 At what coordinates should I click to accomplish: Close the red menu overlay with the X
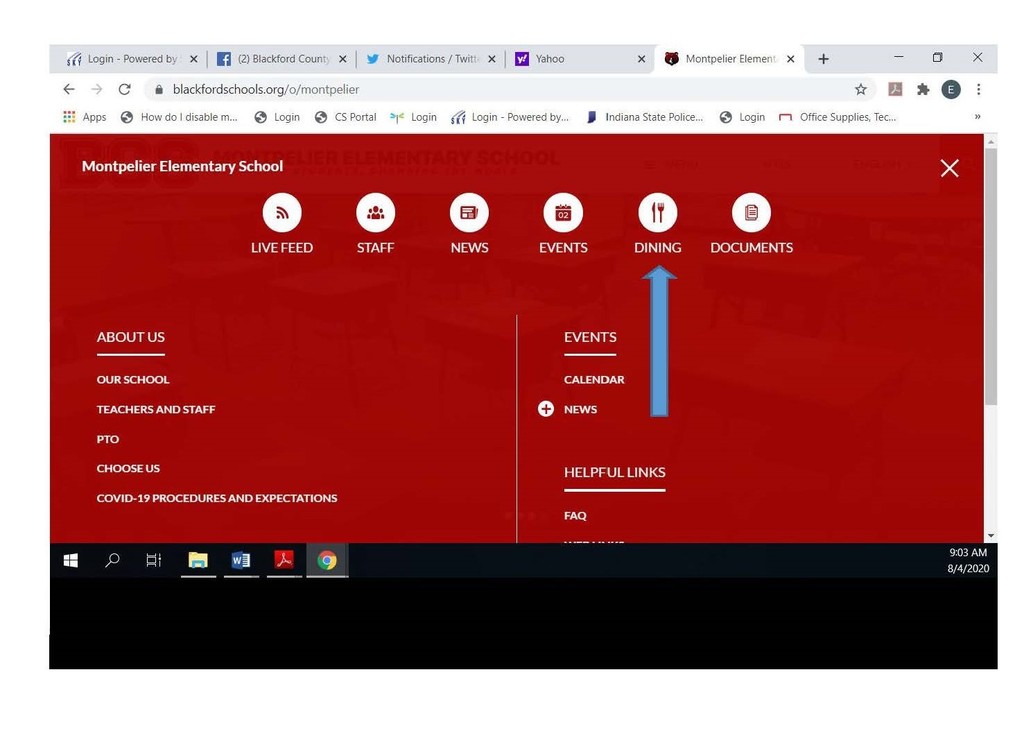[x=950, y=168]
